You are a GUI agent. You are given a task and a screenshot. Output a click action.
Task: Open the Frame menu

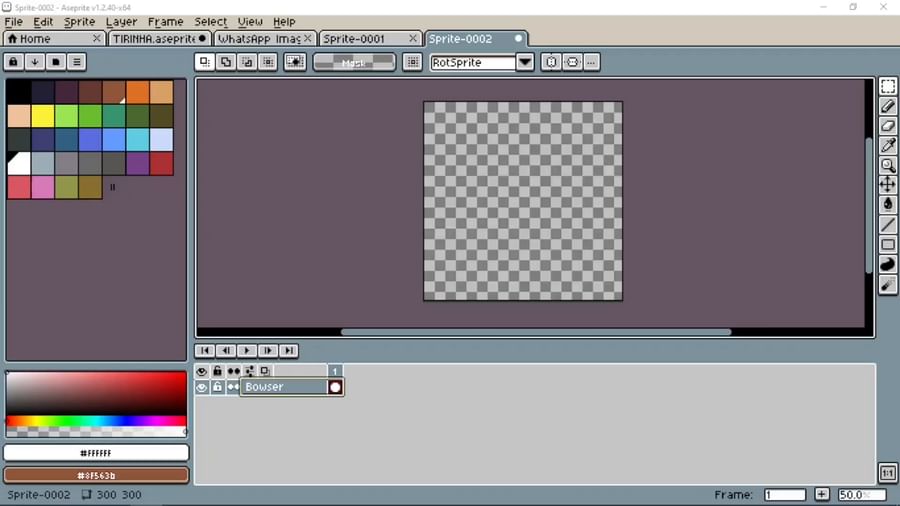(x=165, y=22)
